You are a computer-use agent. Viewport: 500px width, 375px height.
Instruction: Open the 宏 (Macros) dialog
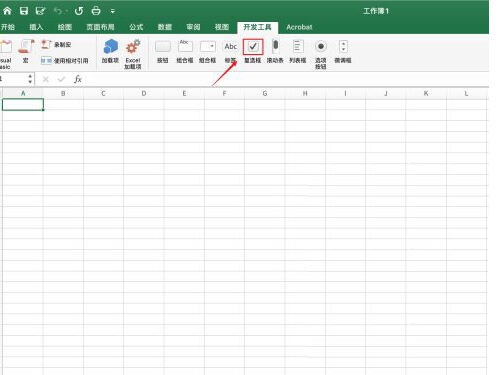pyautogui.click(x=26, y=51)
